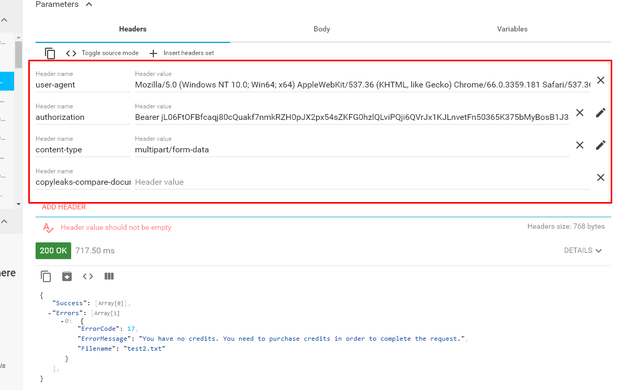The image size is (640, 390).
Task: Edit the copyleaks-compare-document header name field
Action: pyautogui.click(x=83, y=182)
